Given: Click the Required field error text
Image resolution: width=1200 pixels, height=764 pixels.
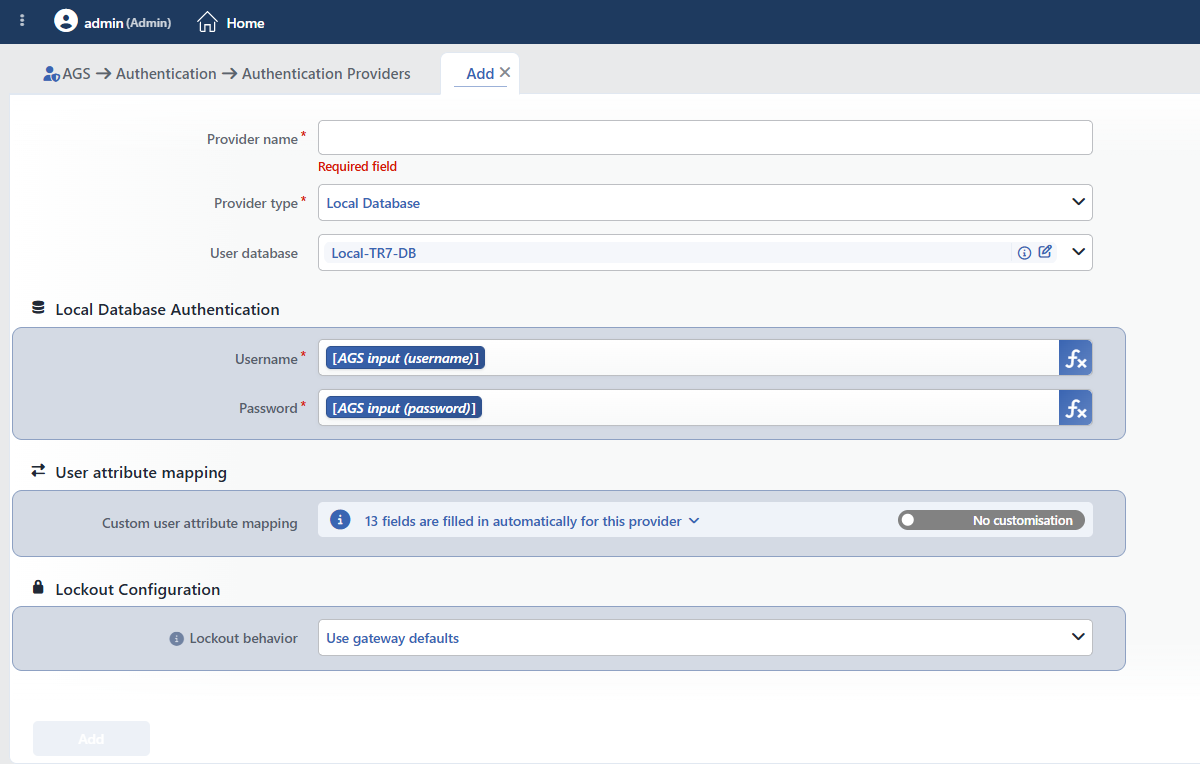Looking at the screenshot, I should coord(357,167).
